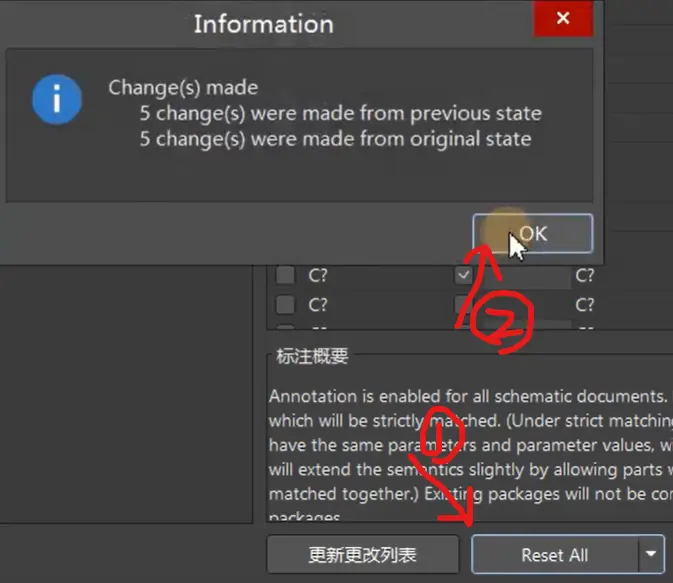Close the Information dialog with X
Image resolution: width=673 pixels, height=583 pixels.
(x=563, y=19)
